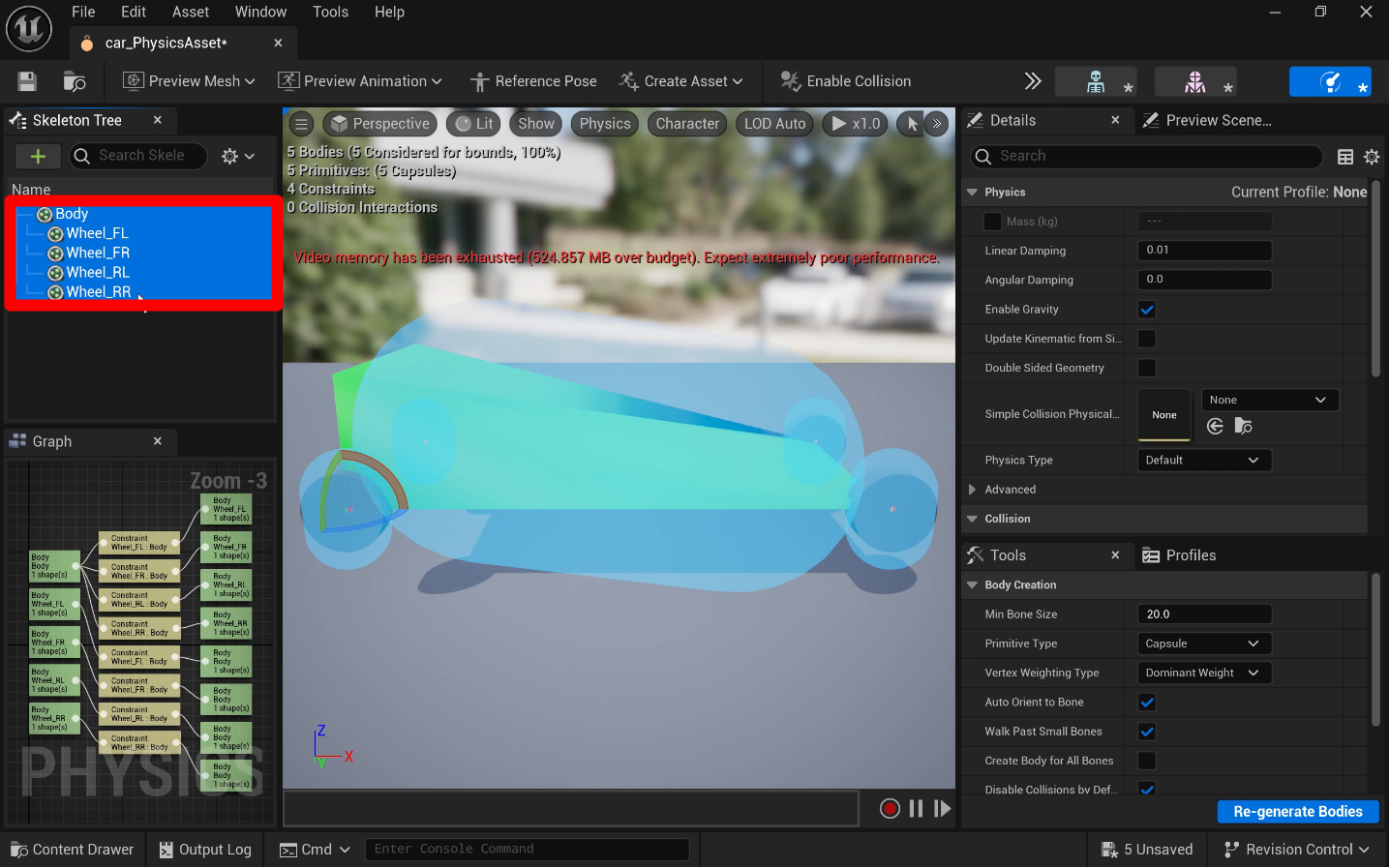Click the 5 Unsaved status button
This screenshot has height=868, width=1390.
1148,850
